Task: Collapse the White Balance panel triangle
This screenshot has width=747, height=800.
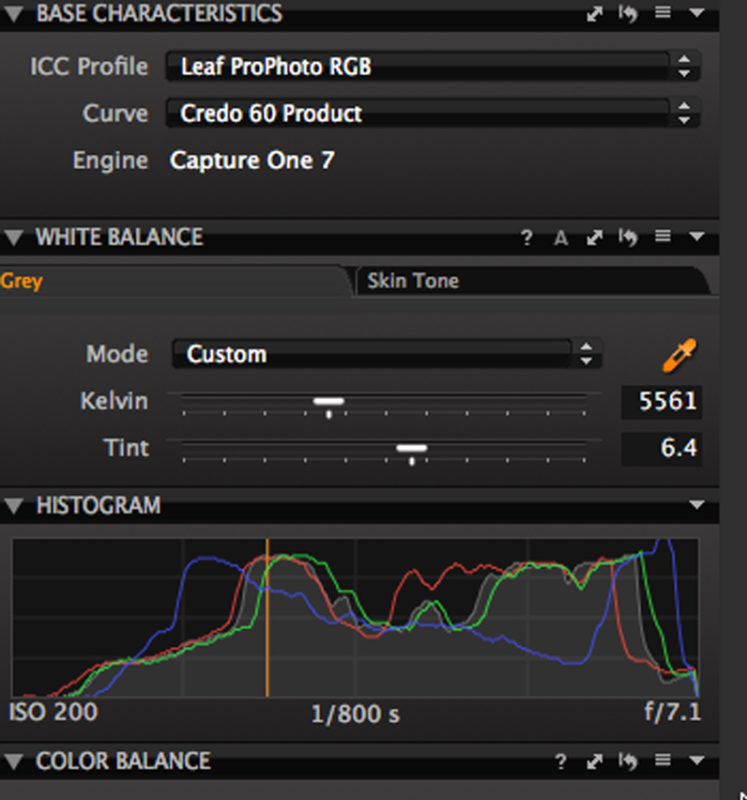Action: (13, 238)
